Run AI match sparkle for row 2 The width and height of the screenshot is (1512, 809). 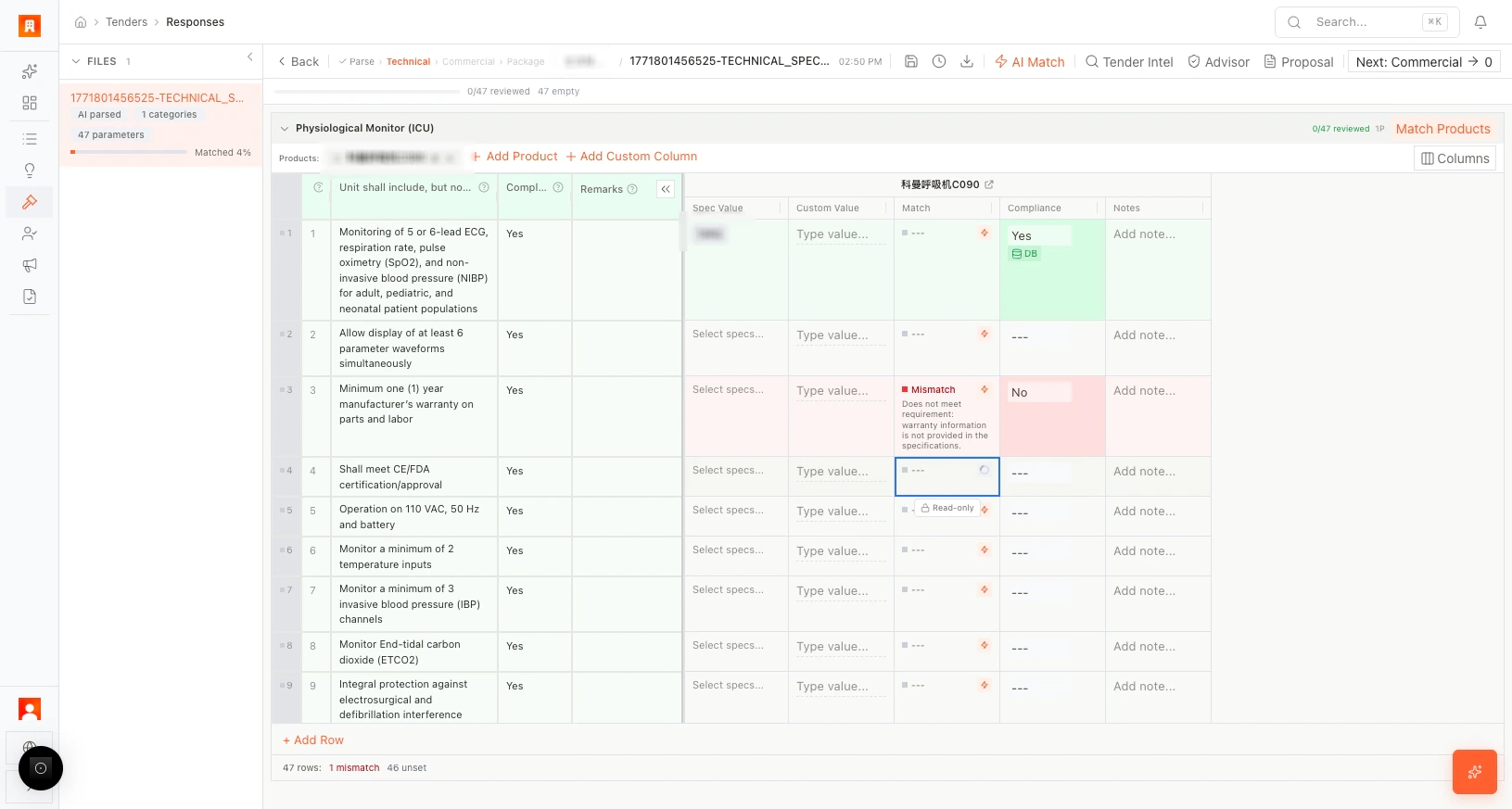click(985, 334)
